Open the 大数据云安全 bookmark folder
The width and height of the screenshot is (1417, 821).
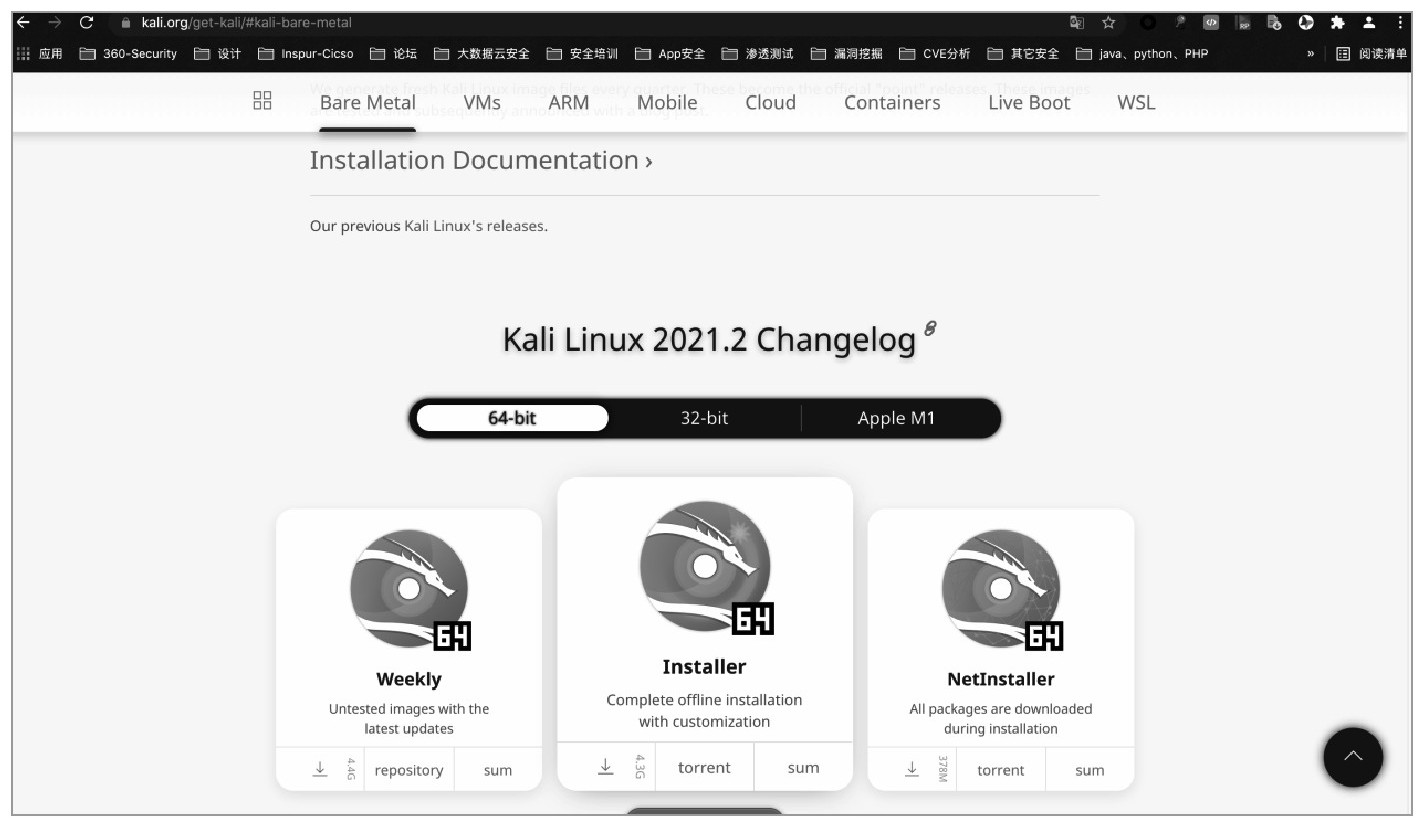pyautogui.click(x=482, y=54)
